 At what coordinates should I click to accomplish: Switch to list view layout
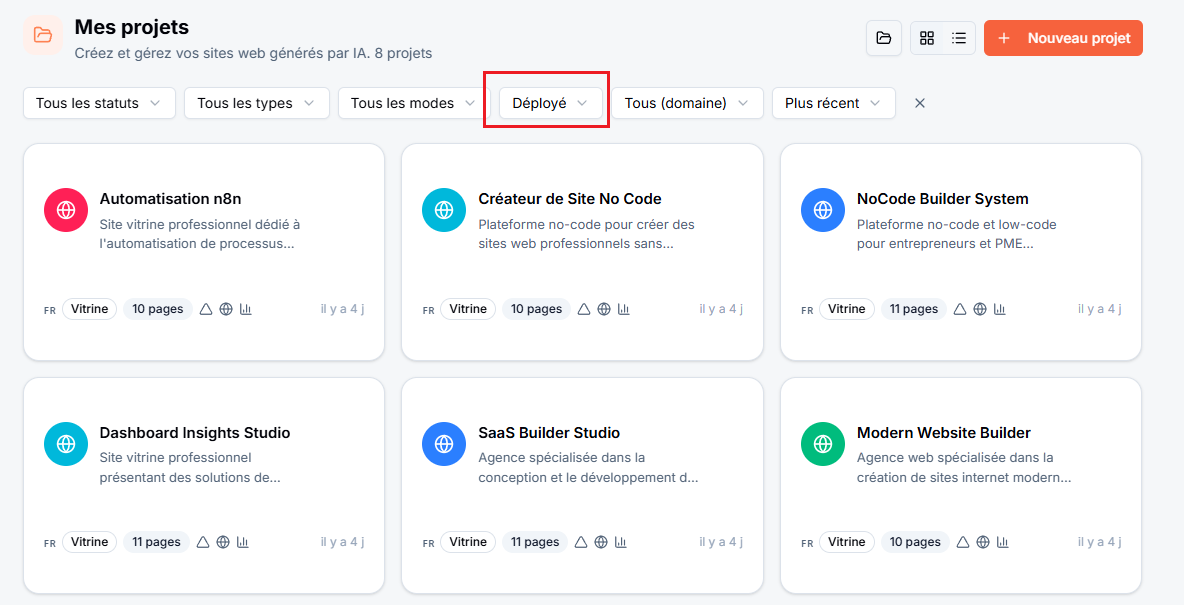tap(959, 38)
